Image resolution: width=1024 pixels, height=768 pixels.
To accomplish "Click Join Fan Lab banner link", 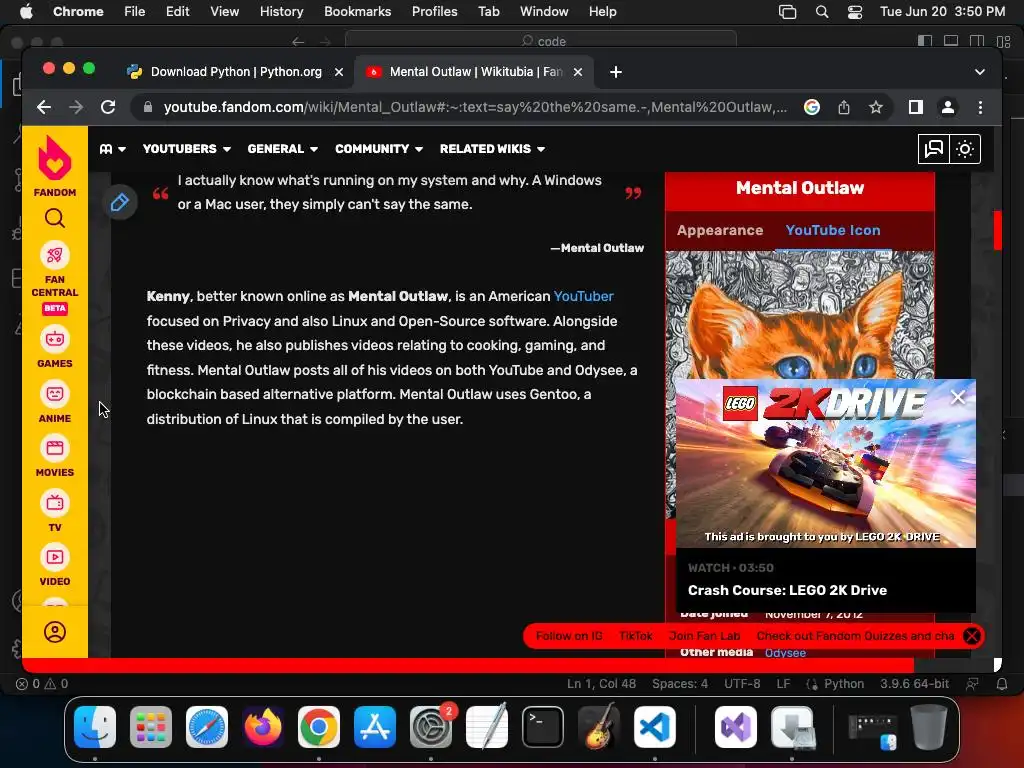I will pos(704,636).
